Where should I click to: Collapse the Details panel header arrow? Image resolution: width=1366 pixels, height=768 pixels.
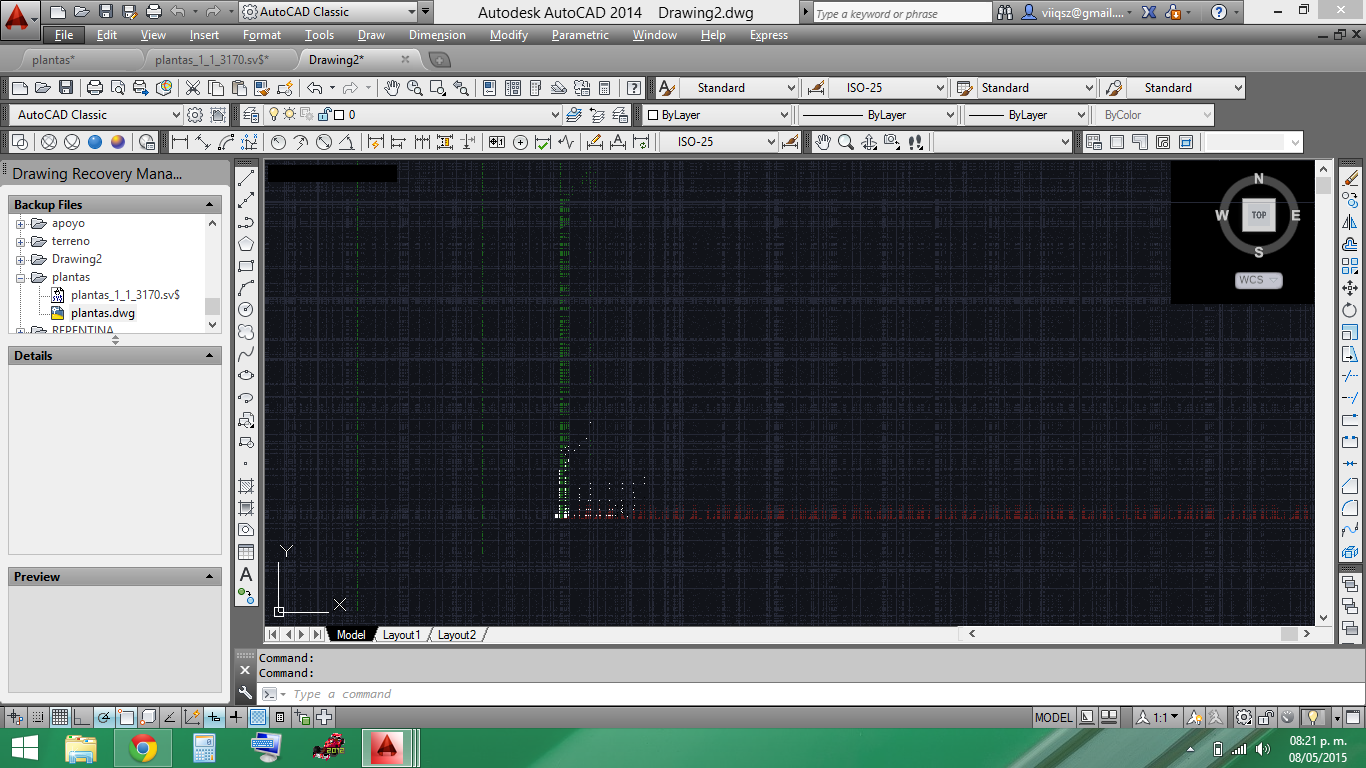210,356
